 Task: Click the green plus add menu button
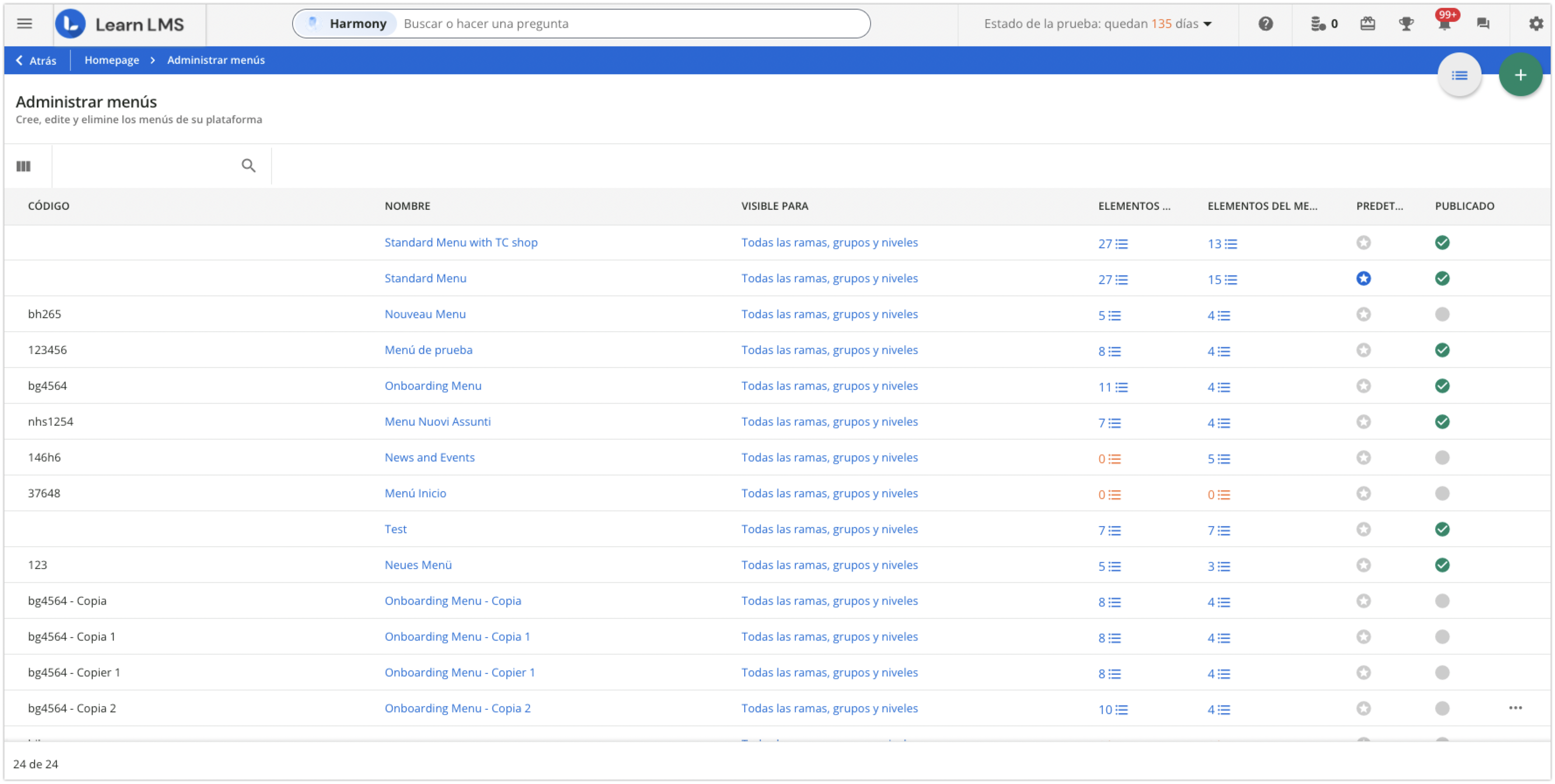(1520, 75)
